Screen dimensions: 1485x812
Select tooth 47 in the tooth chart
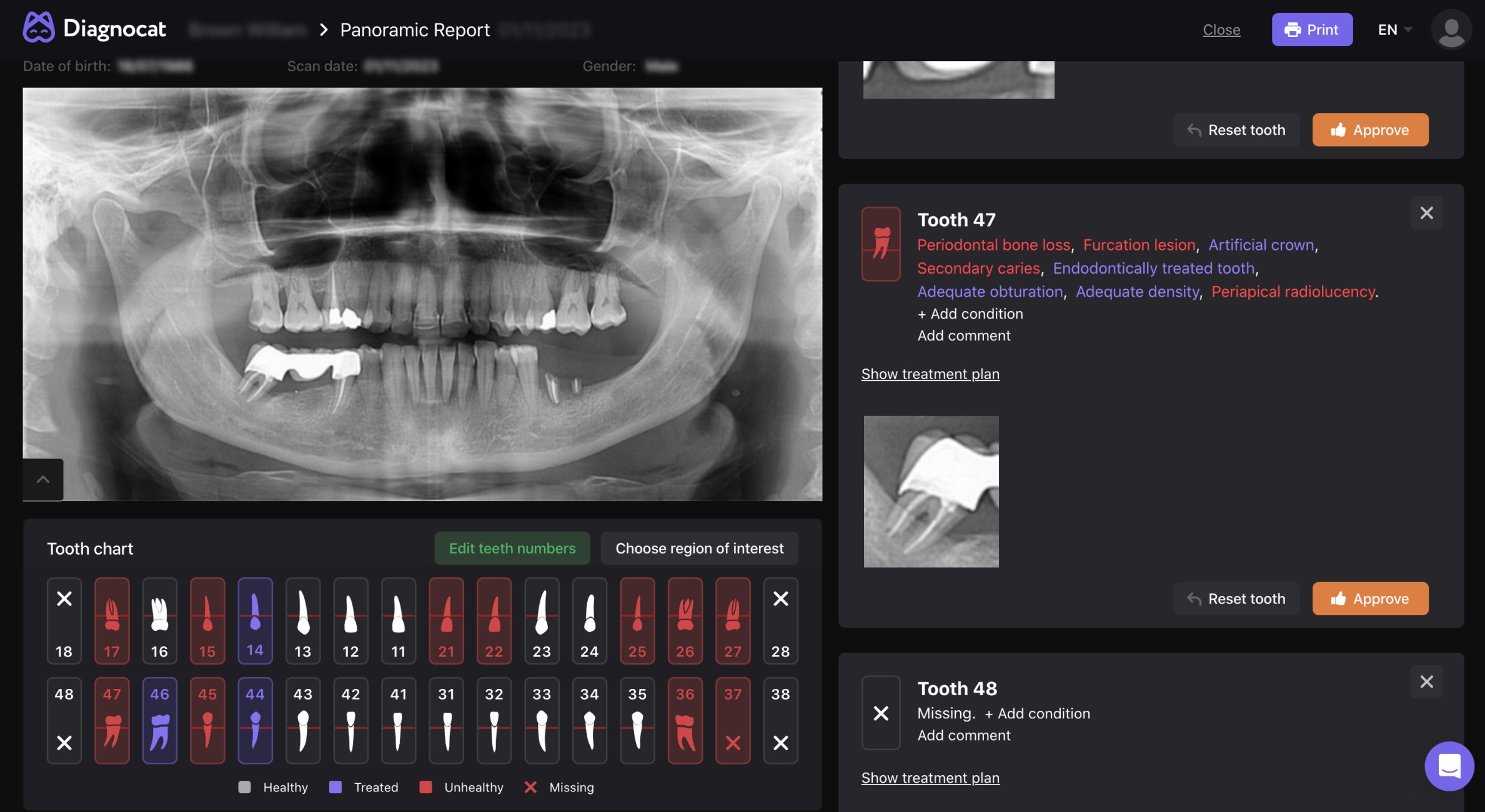click(112, 720)
